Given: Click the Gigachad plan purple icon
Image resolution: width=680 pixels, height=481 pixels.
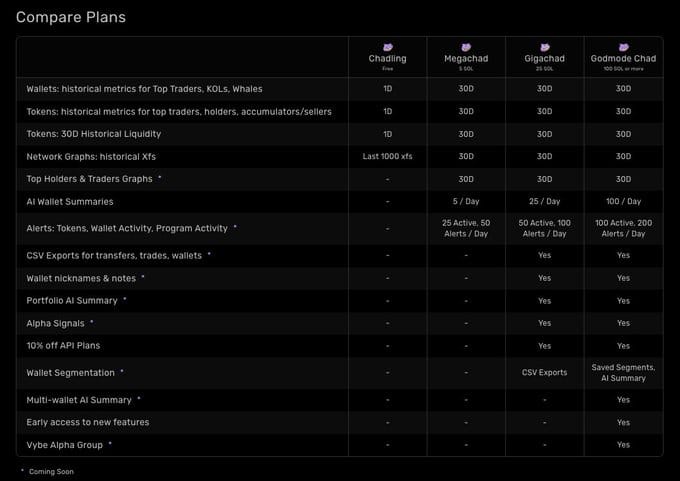Looking at the screenshot, I should [x=545, y=47].
